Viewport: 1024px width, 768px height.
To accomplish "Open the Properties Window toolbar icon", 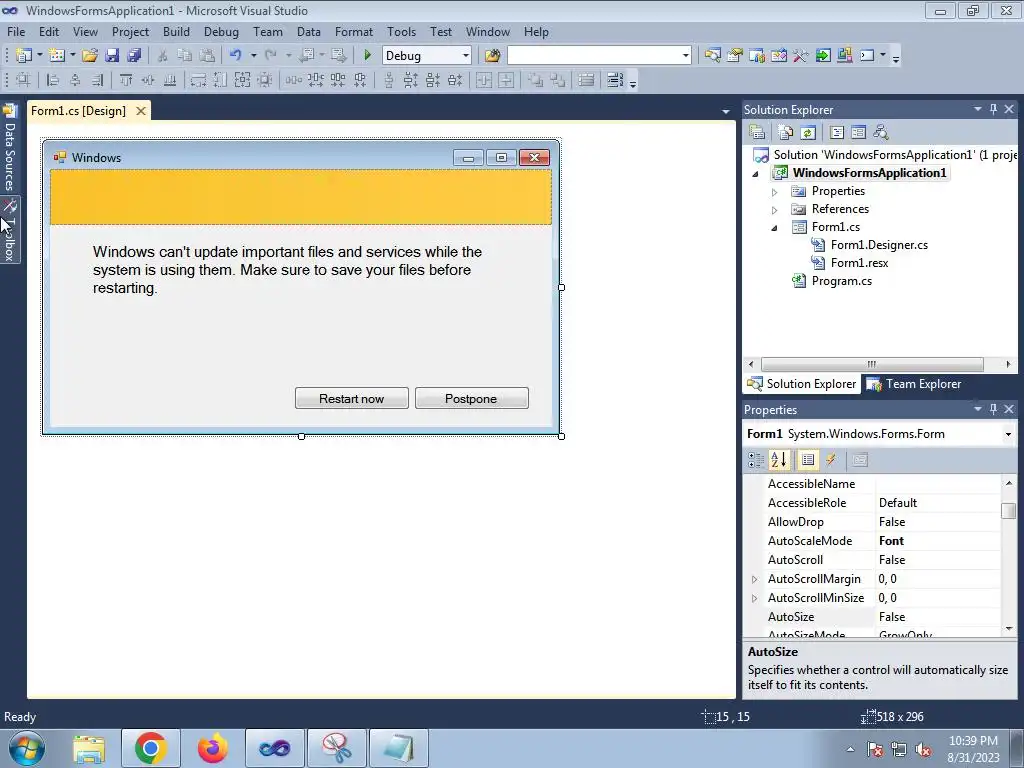I will (x=735, y=56).
